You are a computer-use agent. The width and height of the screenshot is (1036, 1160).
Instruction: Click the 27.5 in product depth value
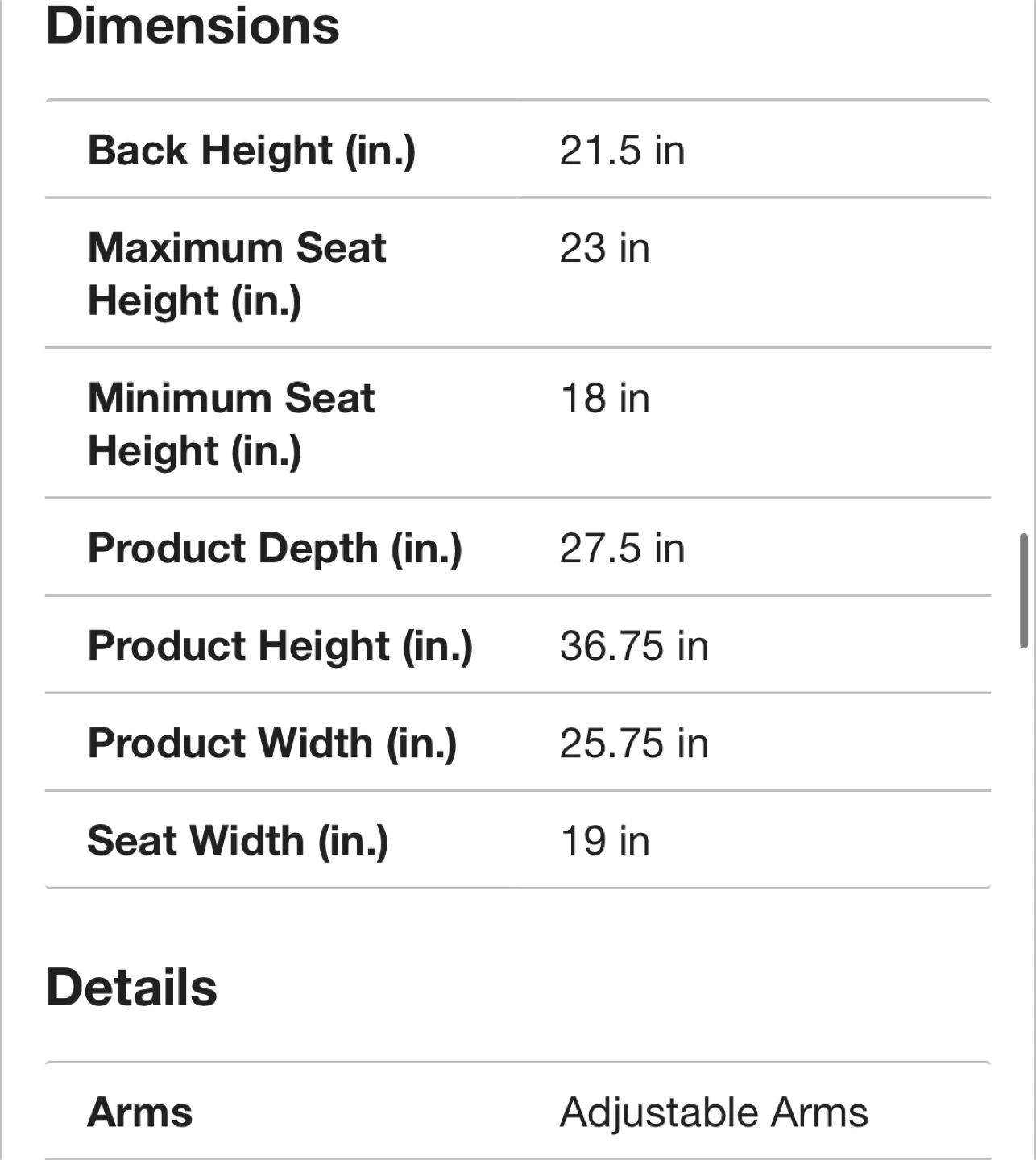click(622, 549)
